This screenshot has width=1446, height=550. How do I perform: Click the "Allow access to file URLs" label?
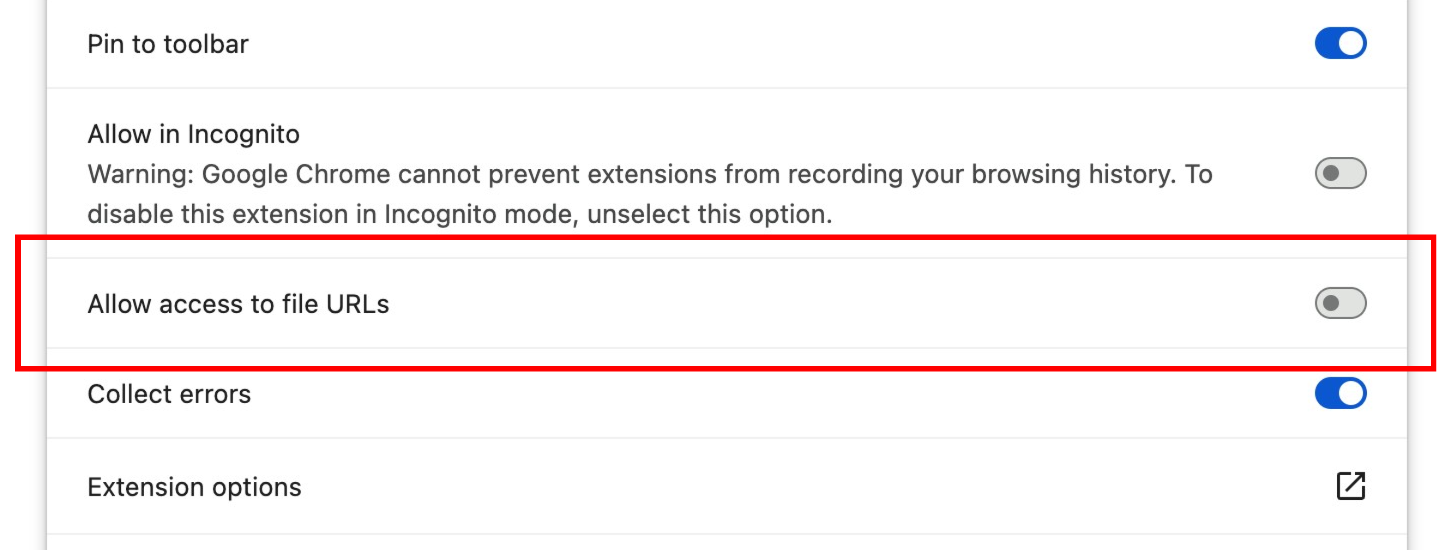238,304
